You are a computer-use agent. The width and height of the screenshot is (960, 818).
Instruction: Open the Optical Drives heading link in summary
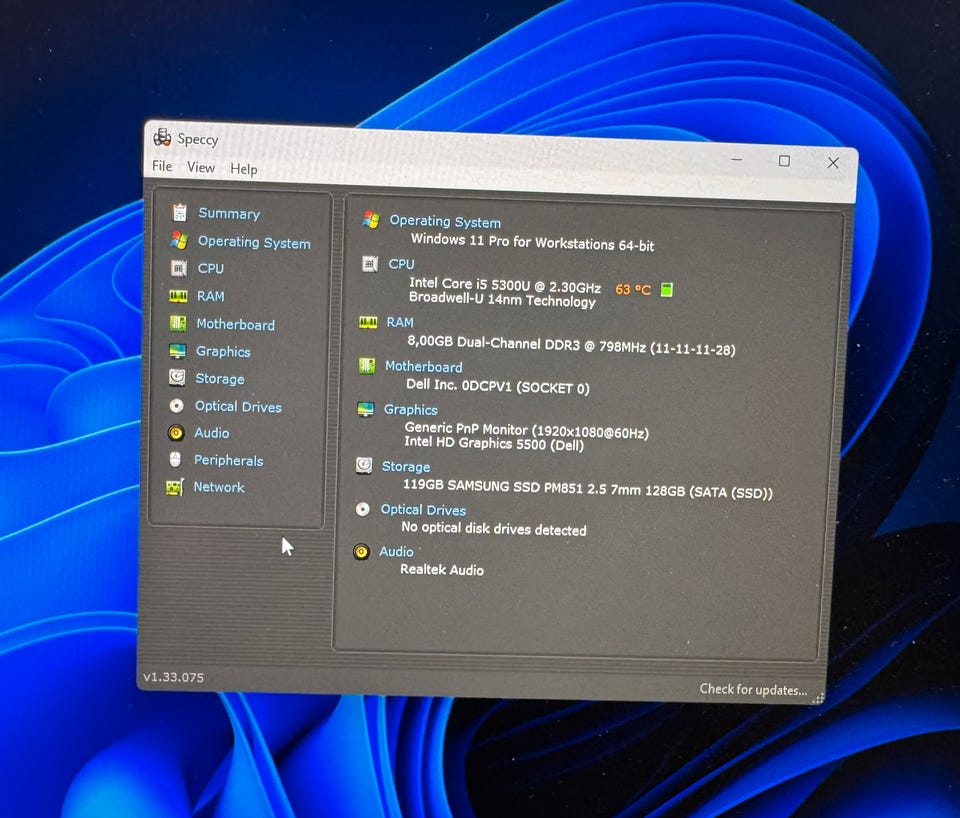coord(423,509)
